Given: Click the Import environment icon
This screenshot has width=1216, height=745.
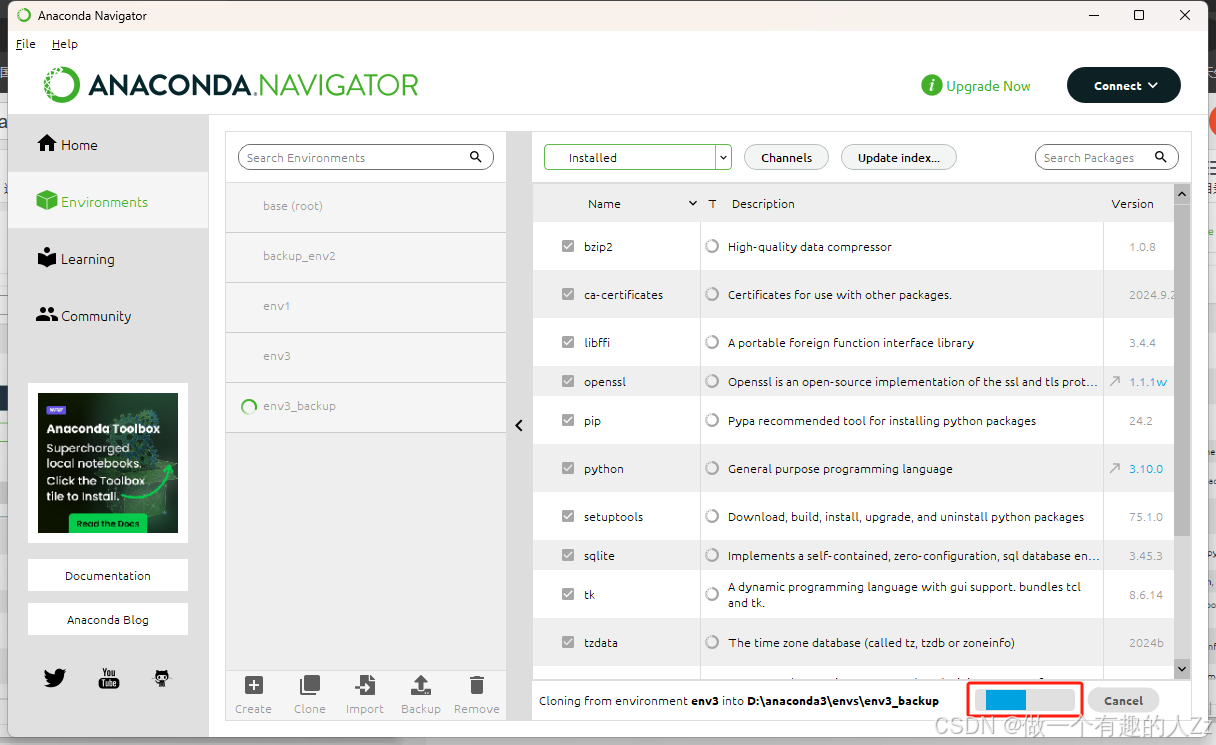Looking at the screenshot, I should coord(365,685).
